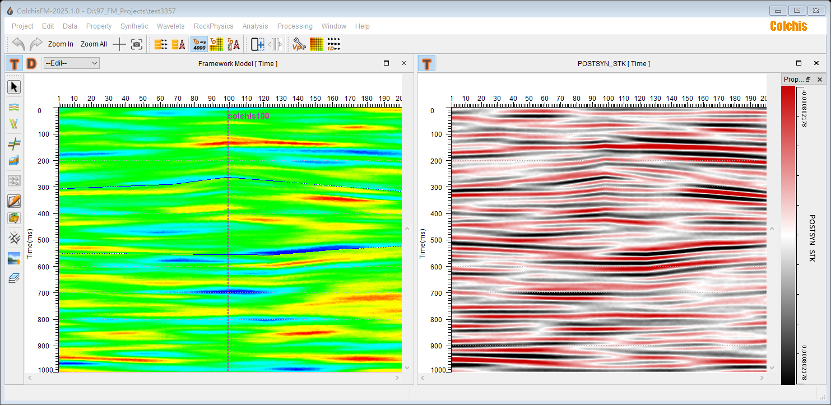Click Framework Model horizontal scrollbar
This screenshot has height=406, width=832.
click(x=213, y=378)
